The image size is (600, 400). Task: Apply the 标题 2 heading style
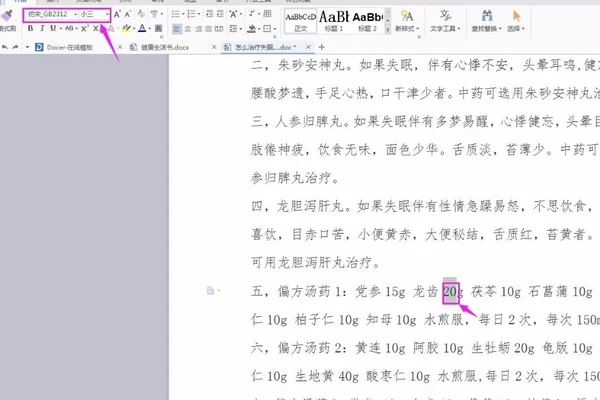(x=367, y=21)
